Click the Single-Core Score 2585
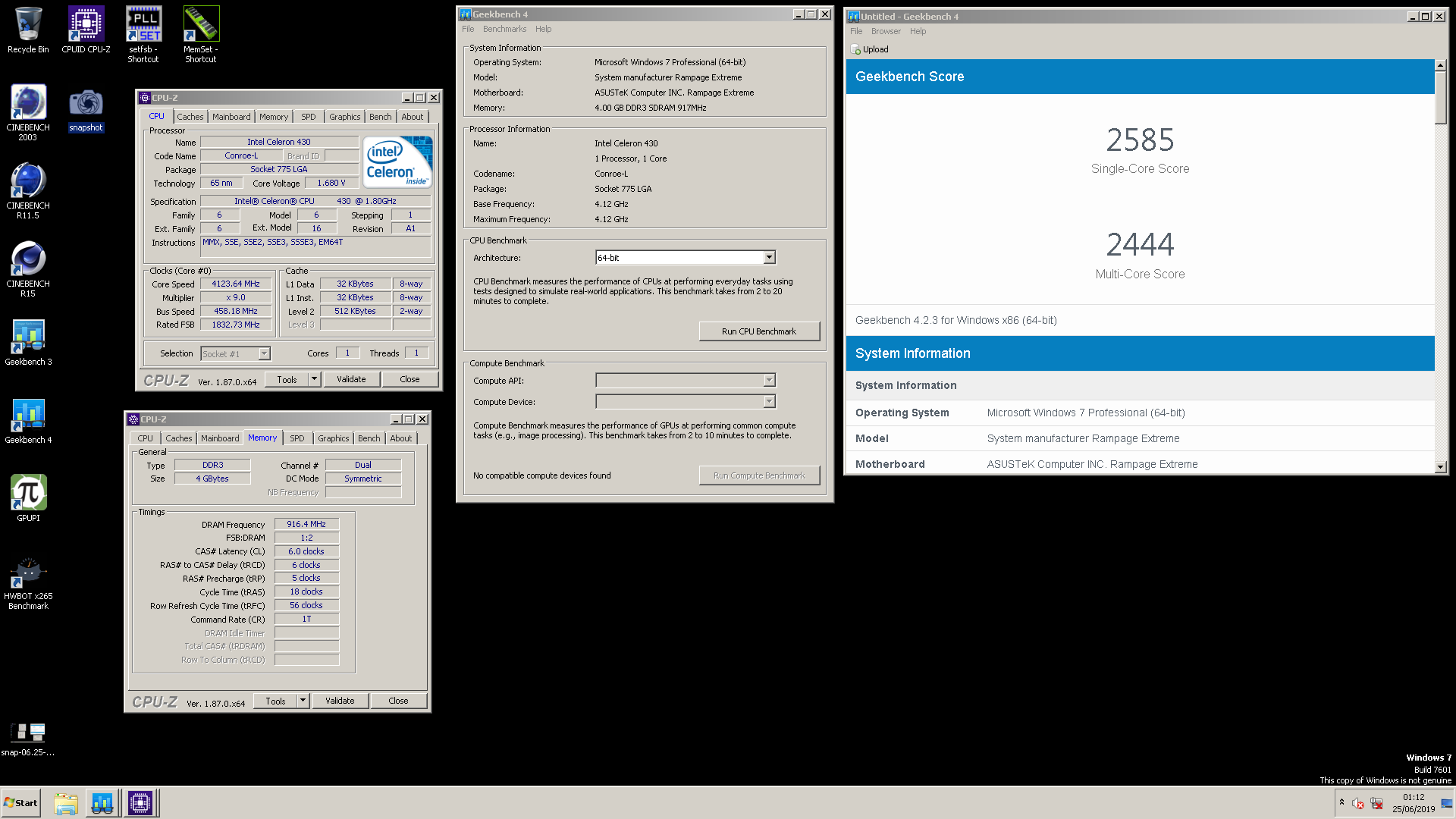Screen dimensions: 1456x819 1140,140
